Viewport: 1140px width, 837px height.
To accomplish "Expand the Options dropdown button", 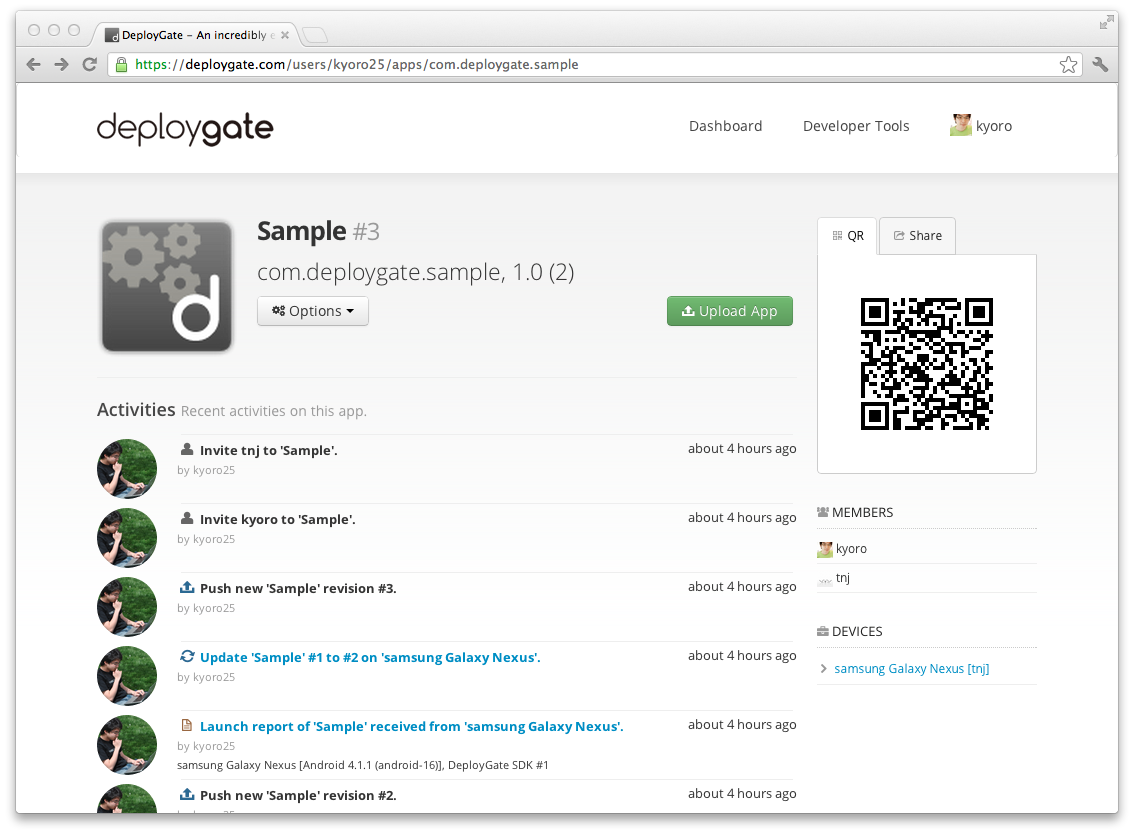I will [x=313, y=311].
